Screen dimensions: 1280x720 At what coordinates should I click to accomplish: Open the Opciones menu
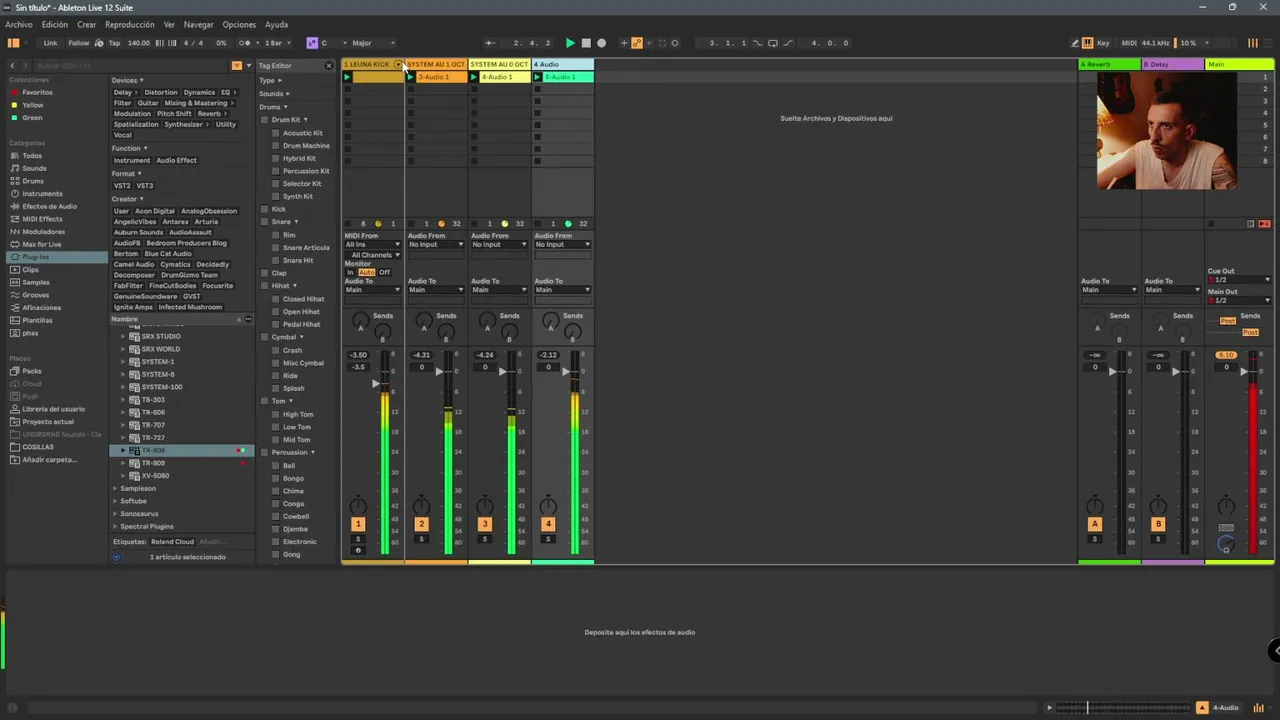239,24
